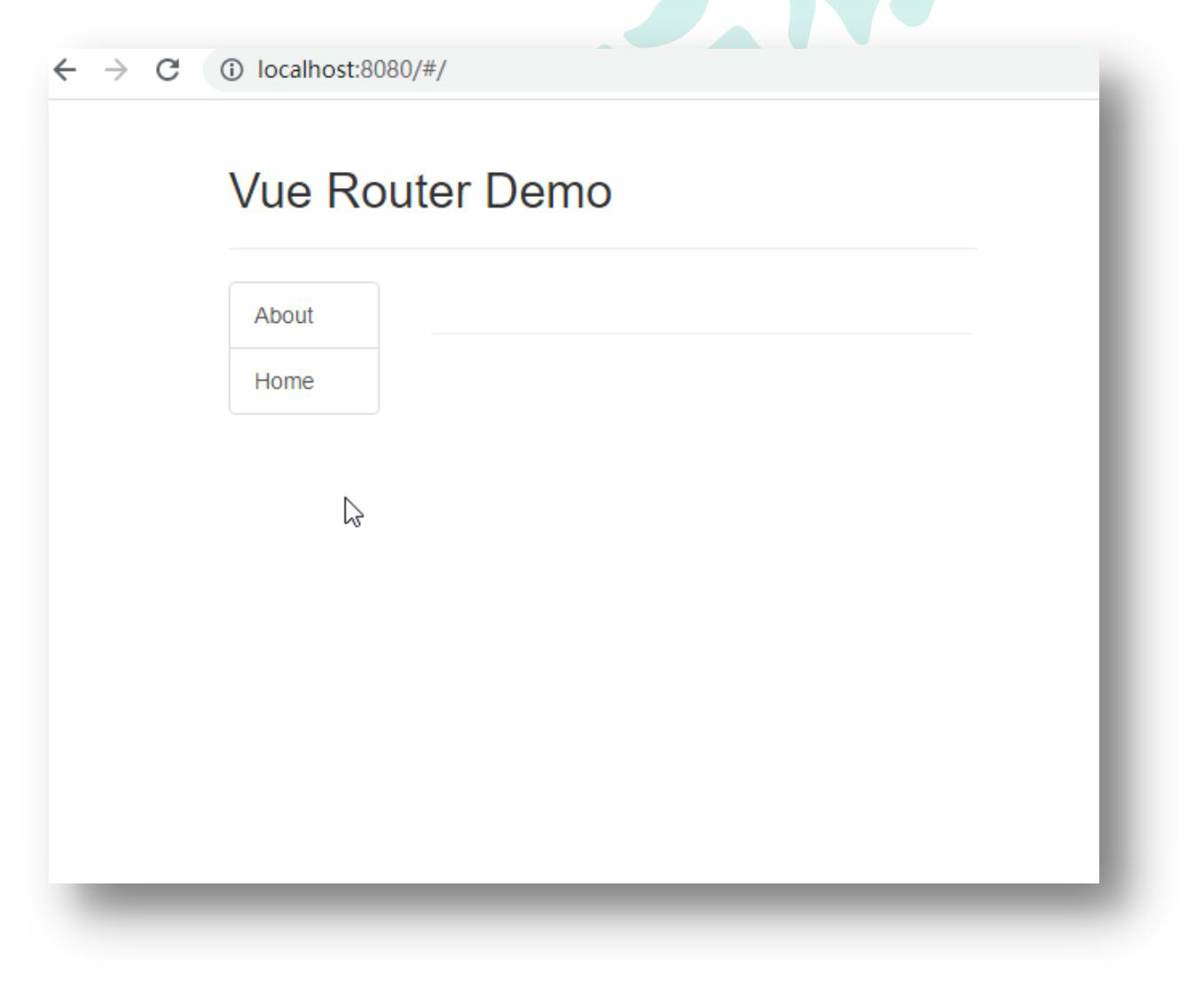1204x989 pixels.
Task: Click the browser forward arrow
Action: pos(116,69)
